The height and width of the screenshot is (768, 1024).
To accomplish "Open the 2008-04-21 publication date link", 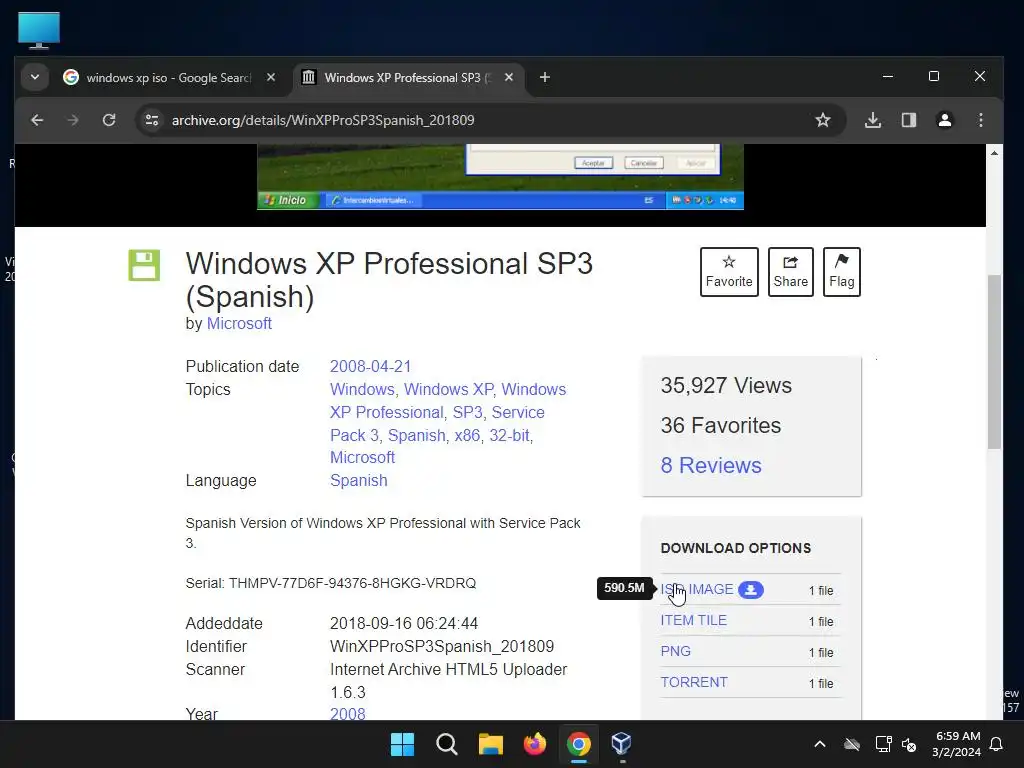I will [370, 366].
